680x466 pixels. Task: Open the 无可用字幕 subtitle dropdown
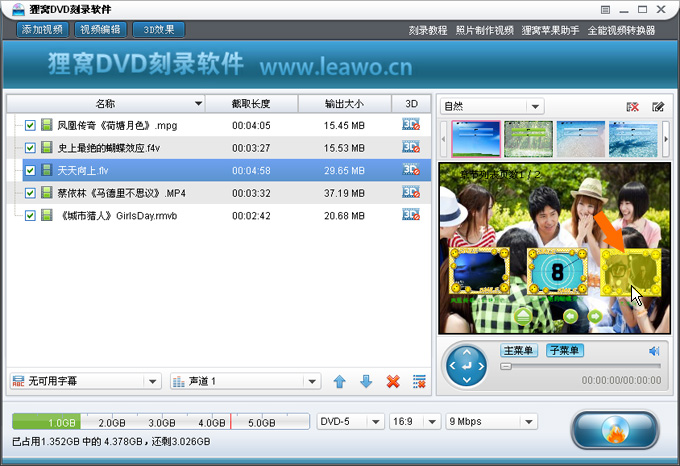coord(152,381)
